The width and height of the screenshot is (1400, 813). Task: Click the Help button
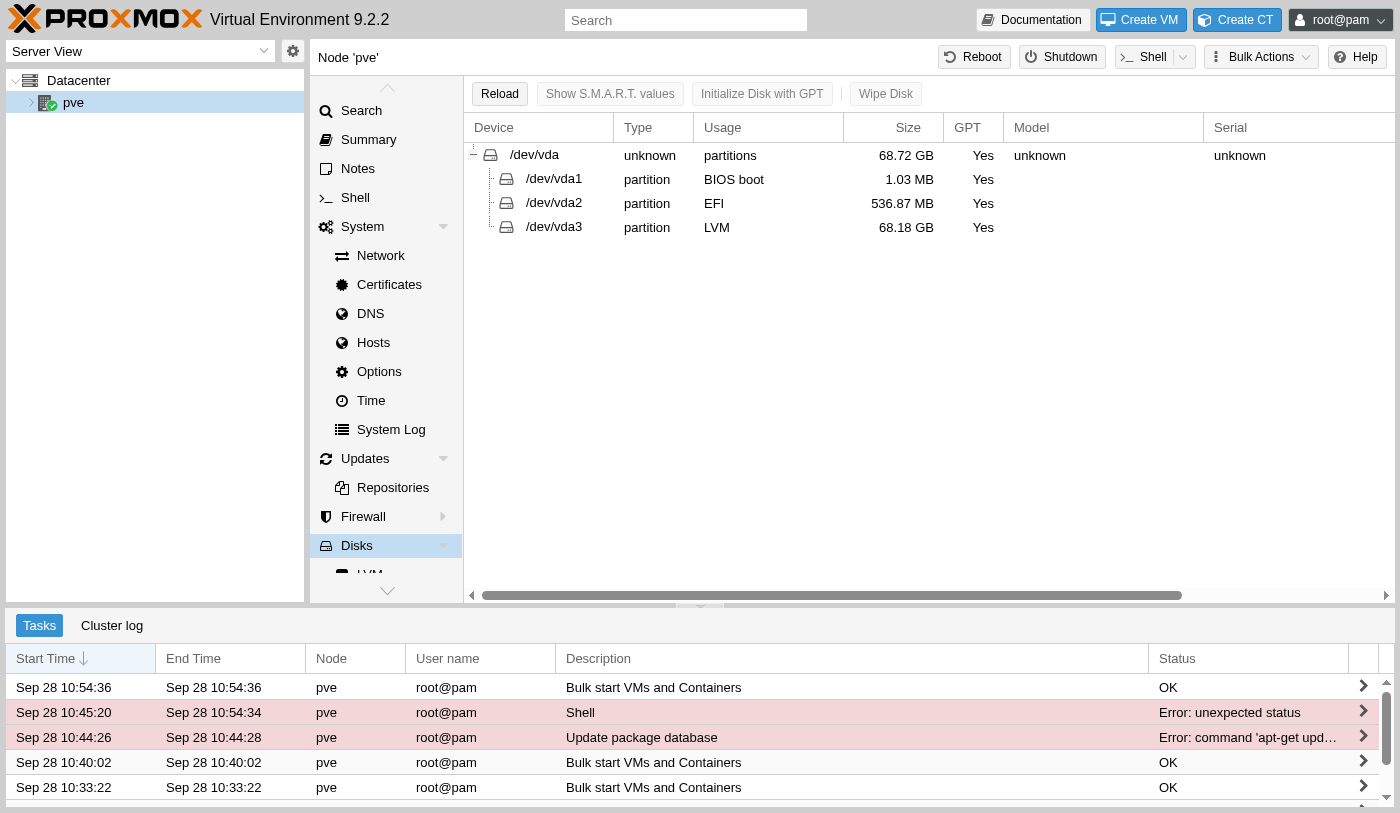pos(1357,57)
